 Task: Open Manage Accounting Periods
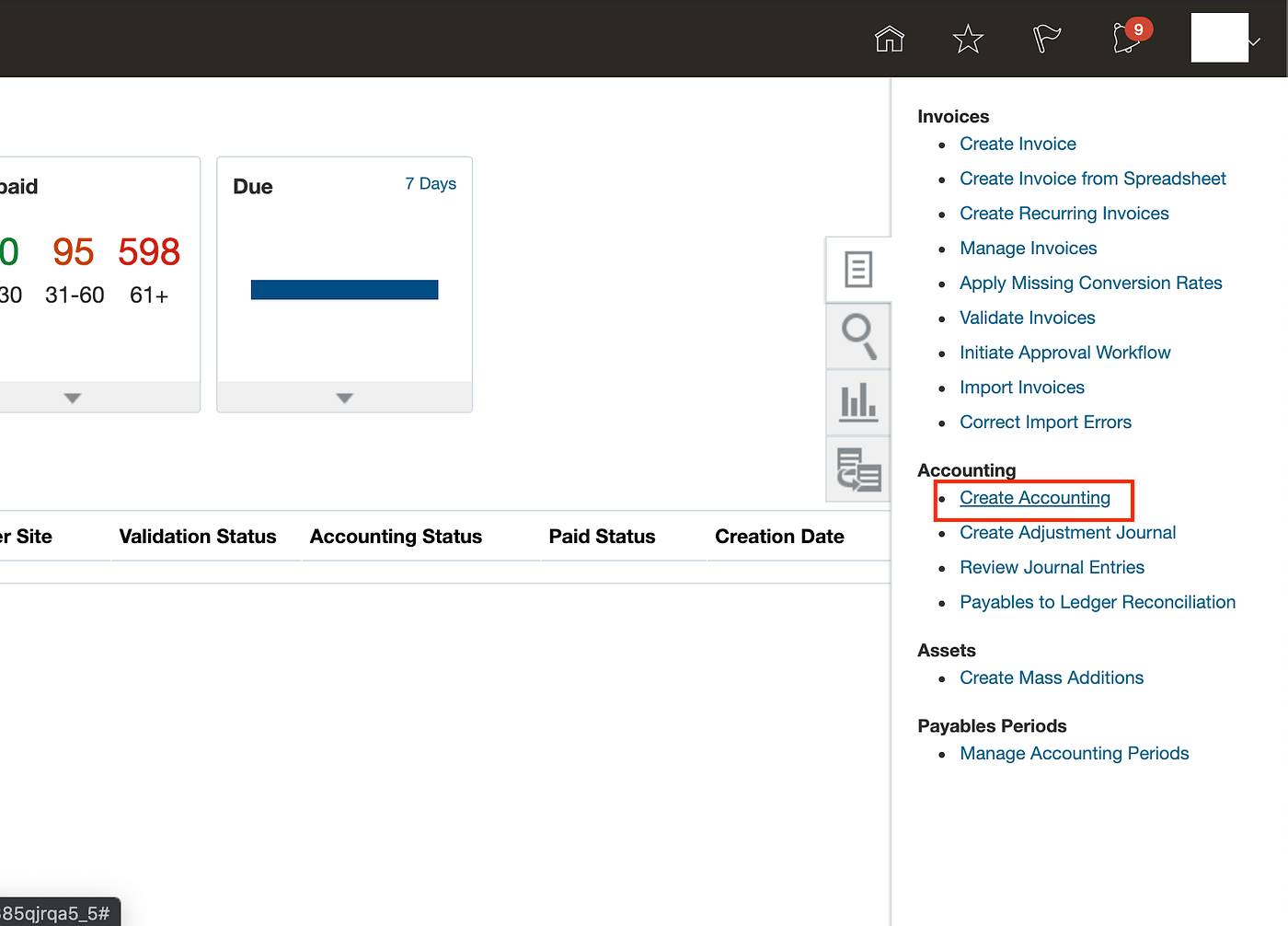(1075, 754)
